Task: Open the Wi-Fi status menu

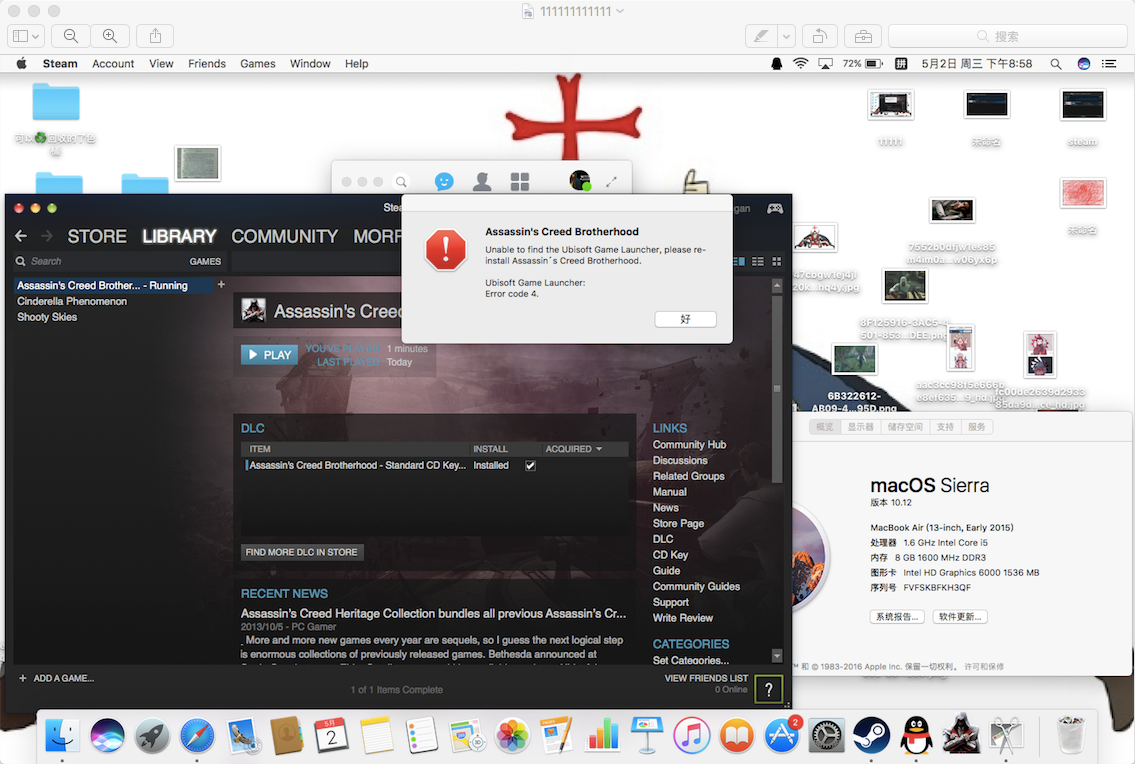Action: tap(800, 64)
